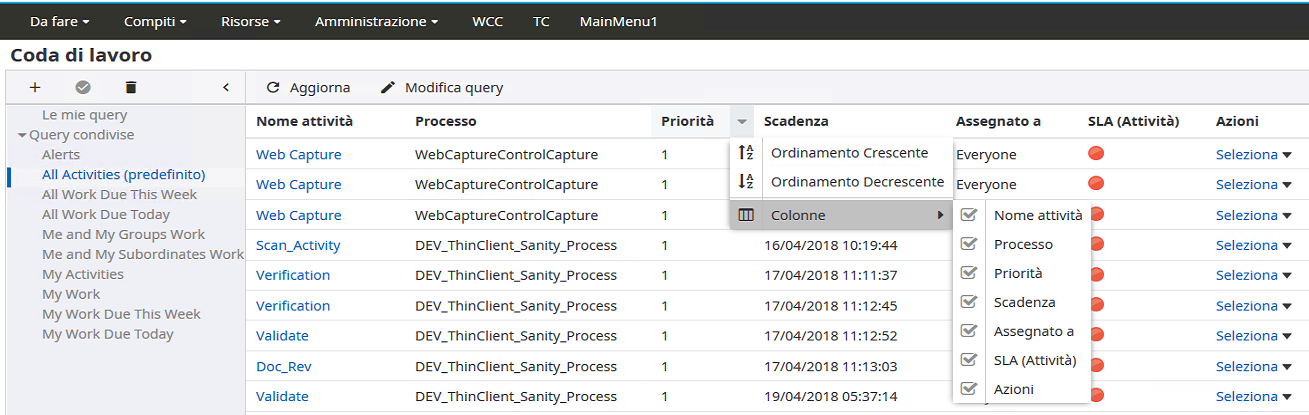Toggle the SLA (Attività) column checkbox
Screen dimensions: 1309x415
click(968, 360)
